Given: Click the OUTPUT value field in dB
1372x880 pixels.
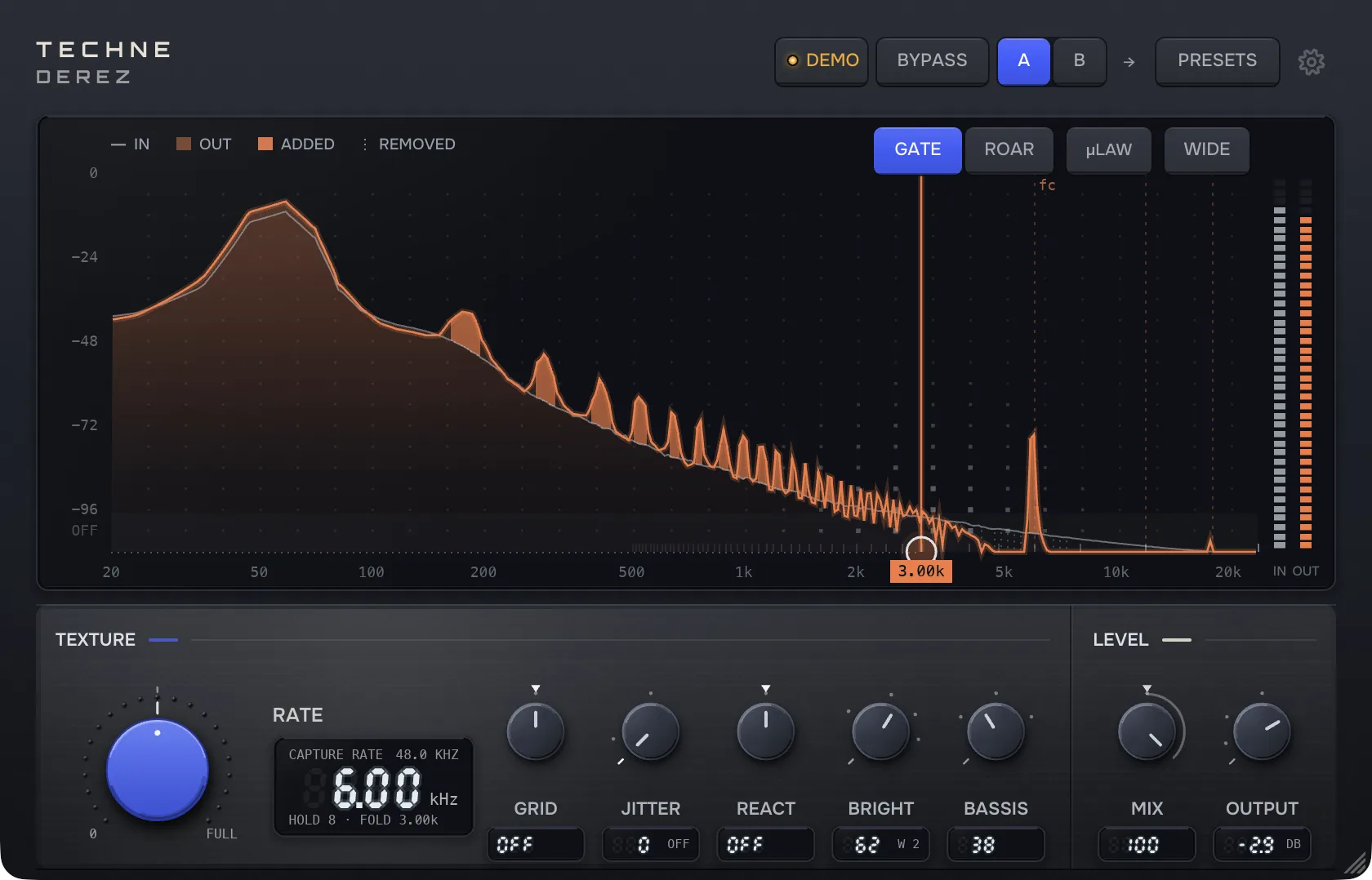Looking at the screenshot, I should (1262, 844).
